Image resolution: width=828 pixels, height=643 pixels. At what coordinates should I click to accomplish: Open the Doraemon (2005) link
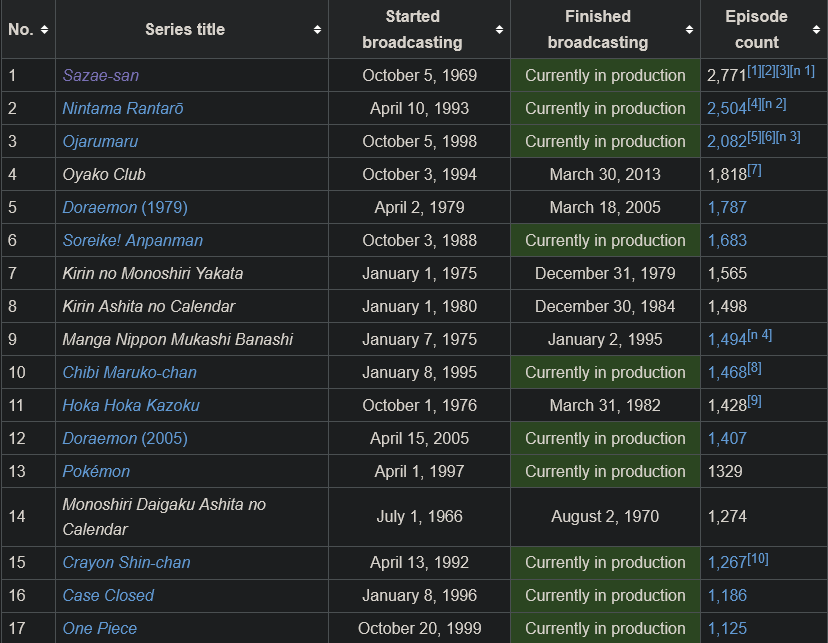pyautogui.click(x=125, y=438)
